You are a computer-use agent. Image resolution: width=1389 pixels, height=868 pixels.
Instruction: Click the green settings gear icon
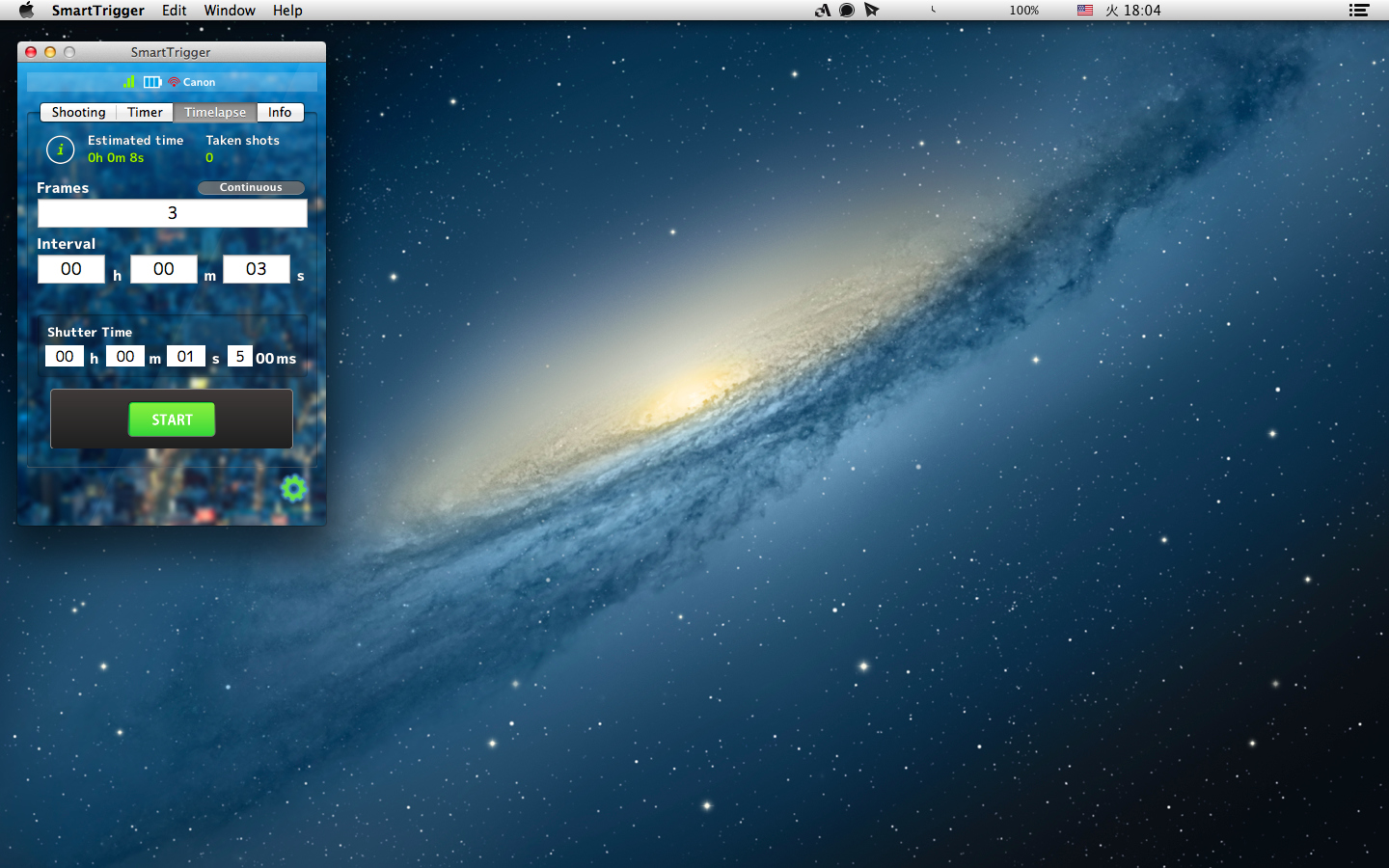pyautogui.click(x=293, y=488)
